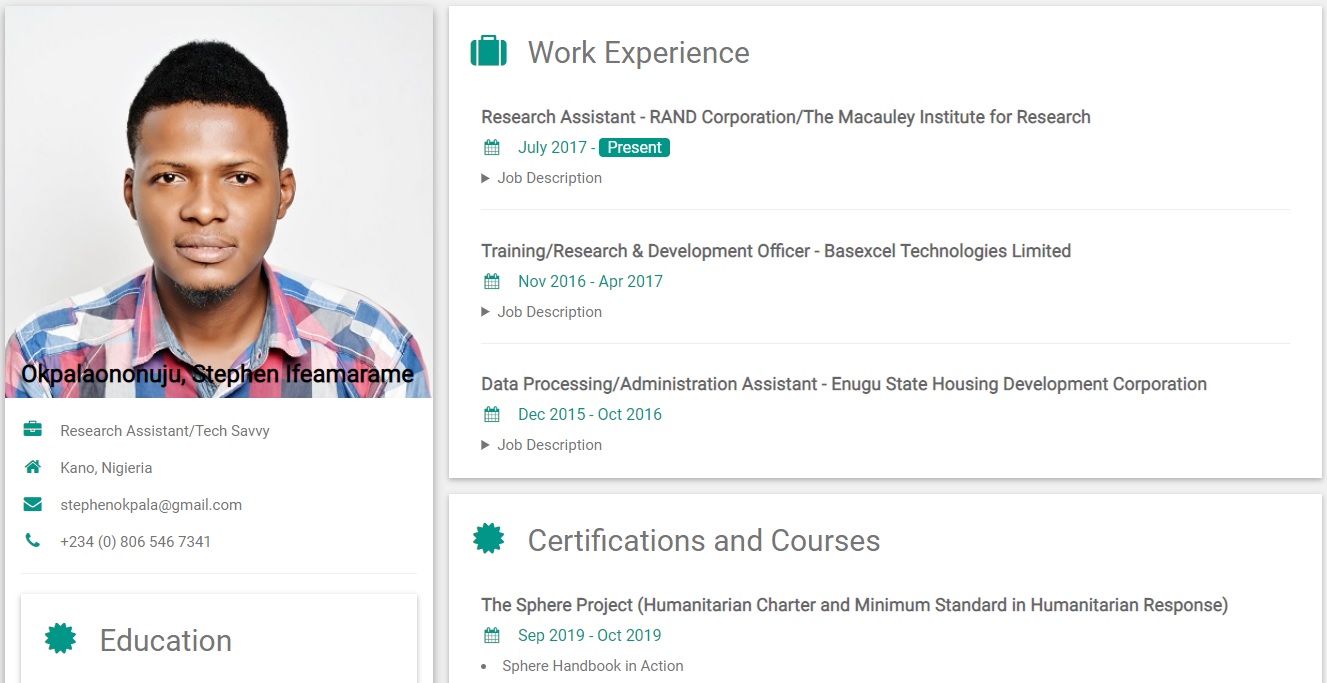1327x683 pixels.
Task: Click the badge icon beside Certifications and Courses
Action: coord(488,539)
